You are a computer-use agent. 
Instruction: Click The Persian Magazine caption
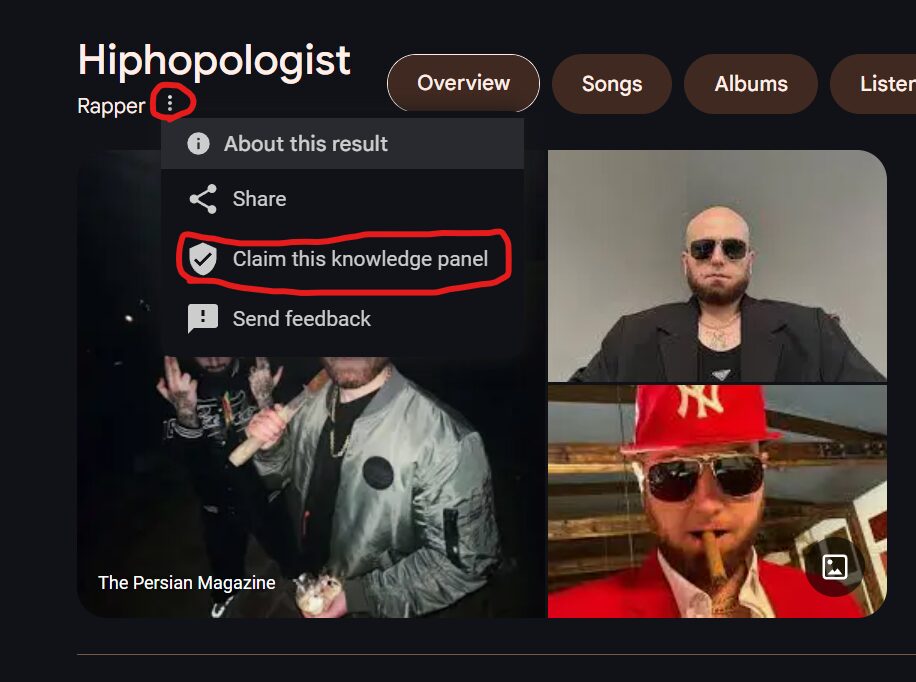tap(186, 583)
